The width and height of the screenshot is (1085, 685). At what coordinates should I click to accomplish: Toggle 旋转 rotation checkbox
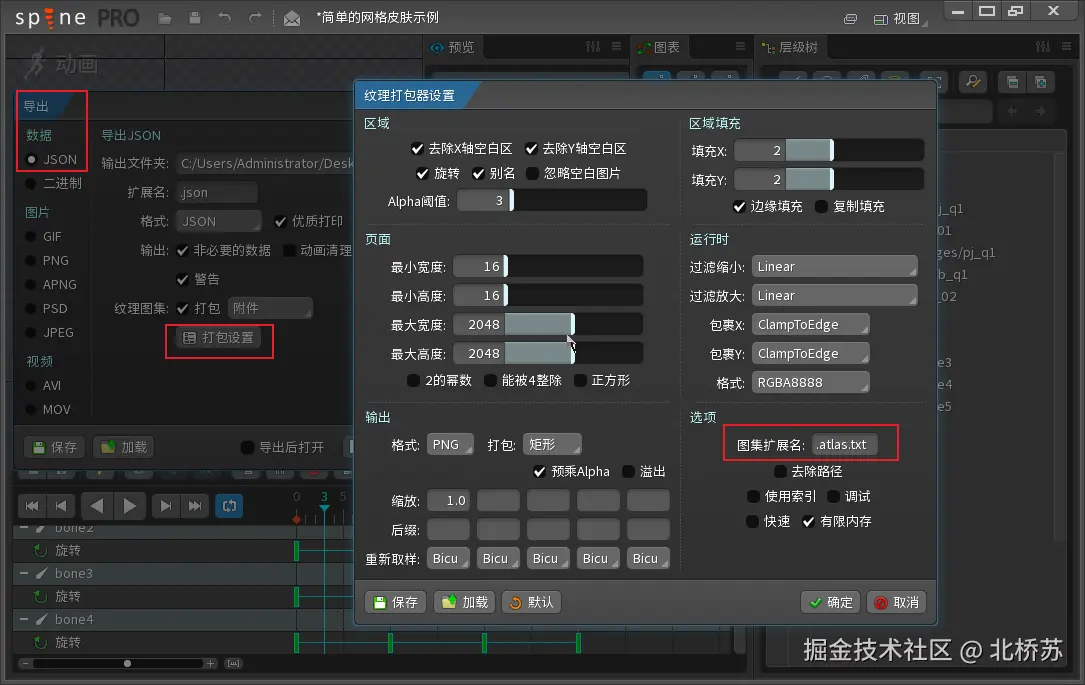tap(438, 173)
